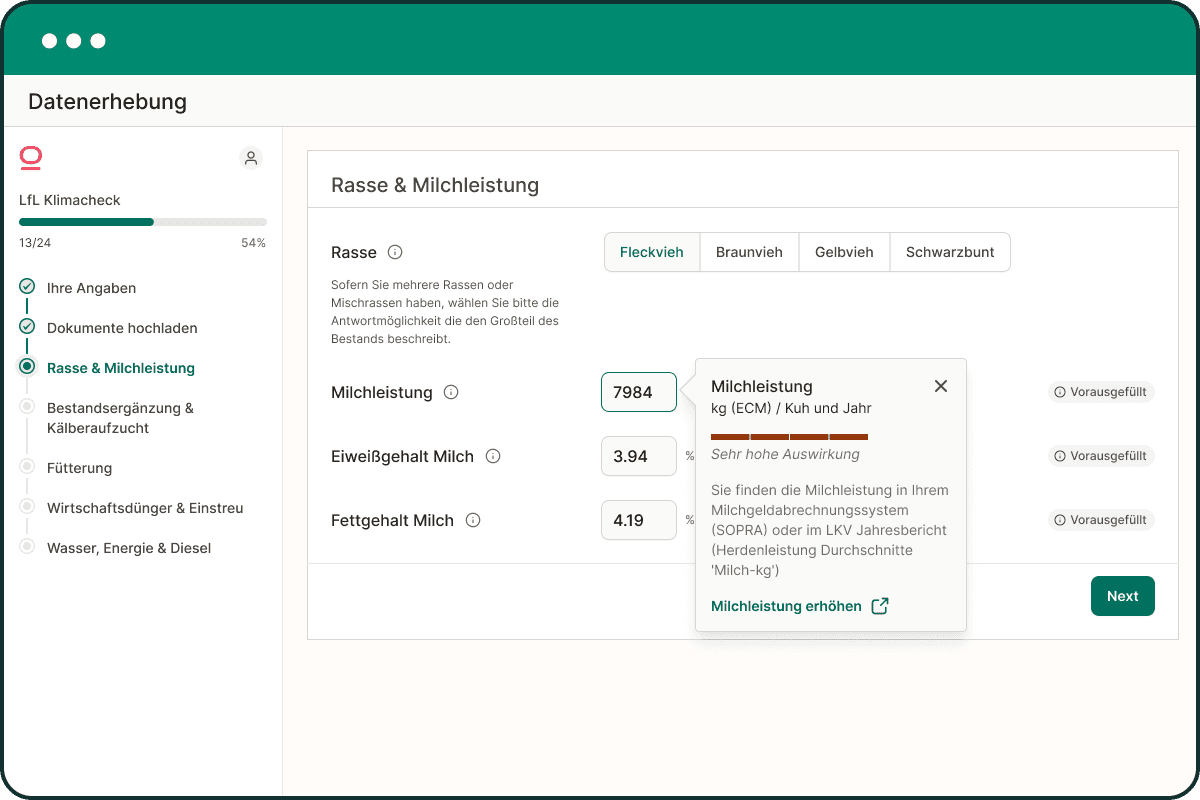Click the Sehr hohe Auswirkung impact bar

[x=789, y=437]
